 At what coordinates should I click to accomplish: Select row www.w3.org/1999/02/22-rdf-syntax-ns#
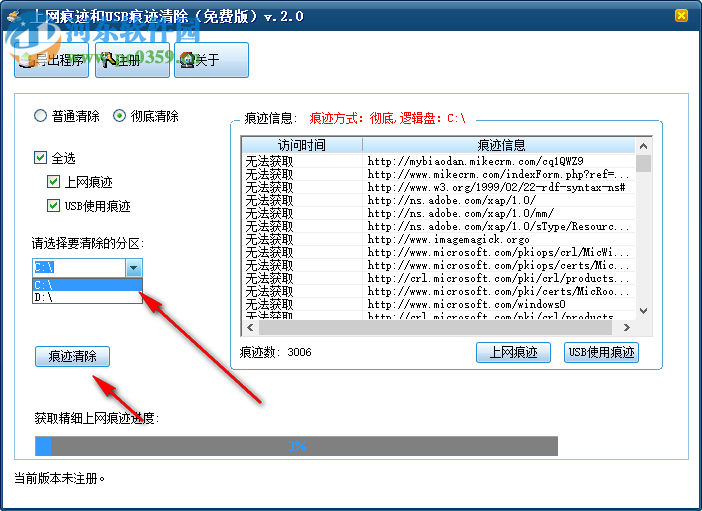pos(438,187)
